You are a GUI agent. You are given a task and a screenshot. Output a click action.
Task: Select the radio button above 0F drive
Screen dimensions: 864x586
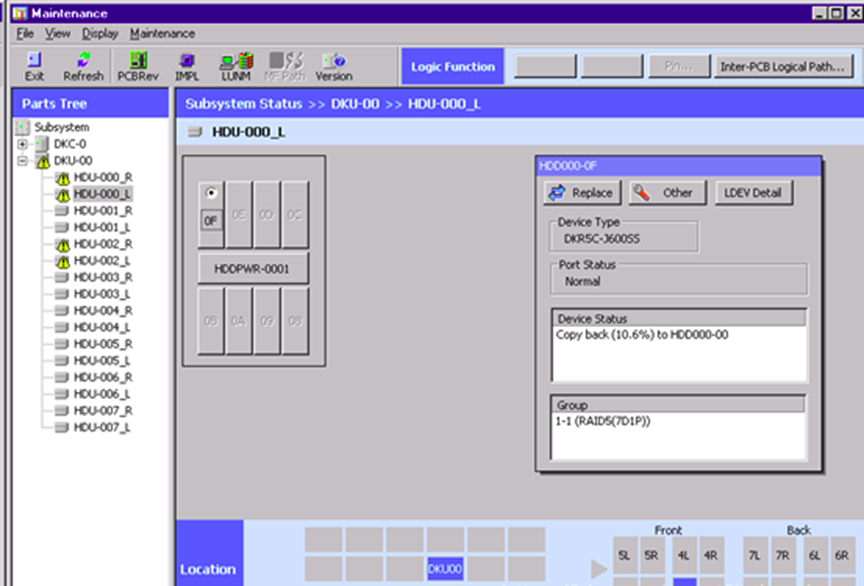210,193
